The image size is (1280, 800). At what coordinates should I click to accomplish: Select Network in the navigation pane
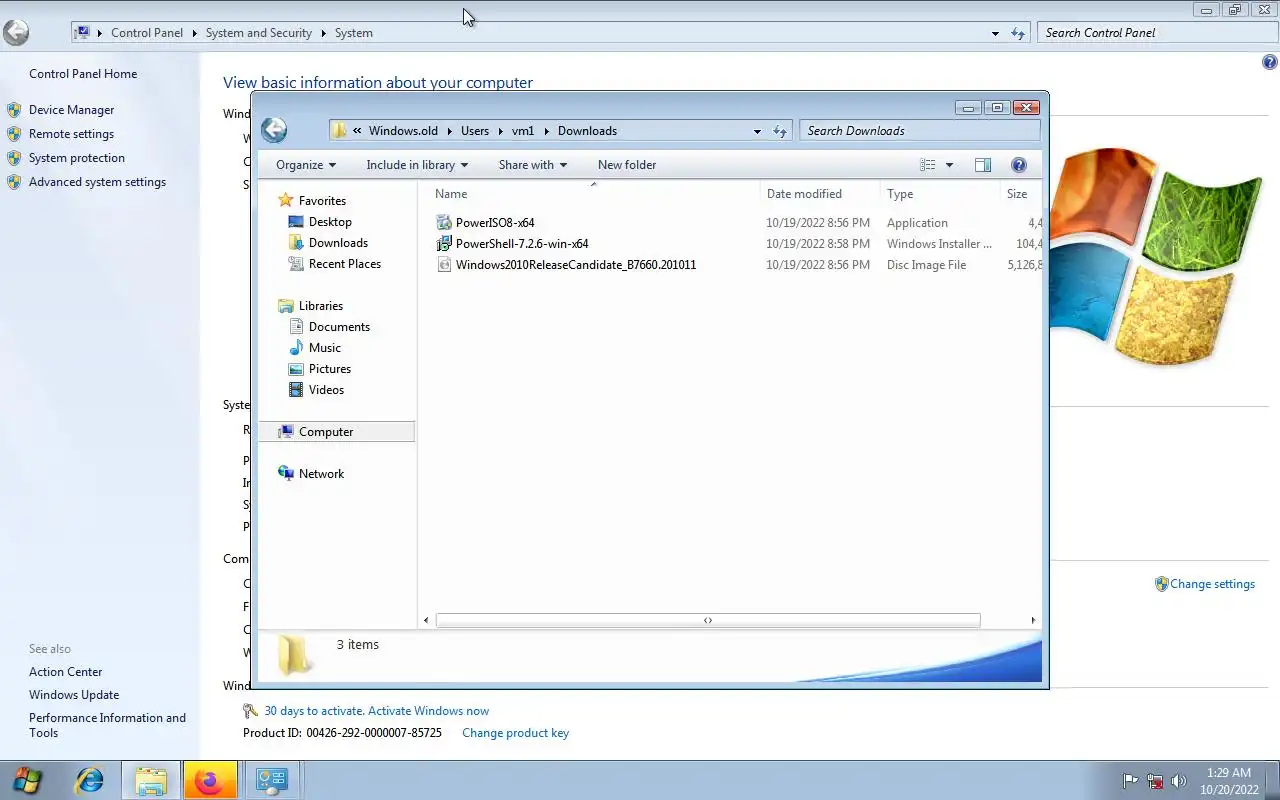click(321, 474)
